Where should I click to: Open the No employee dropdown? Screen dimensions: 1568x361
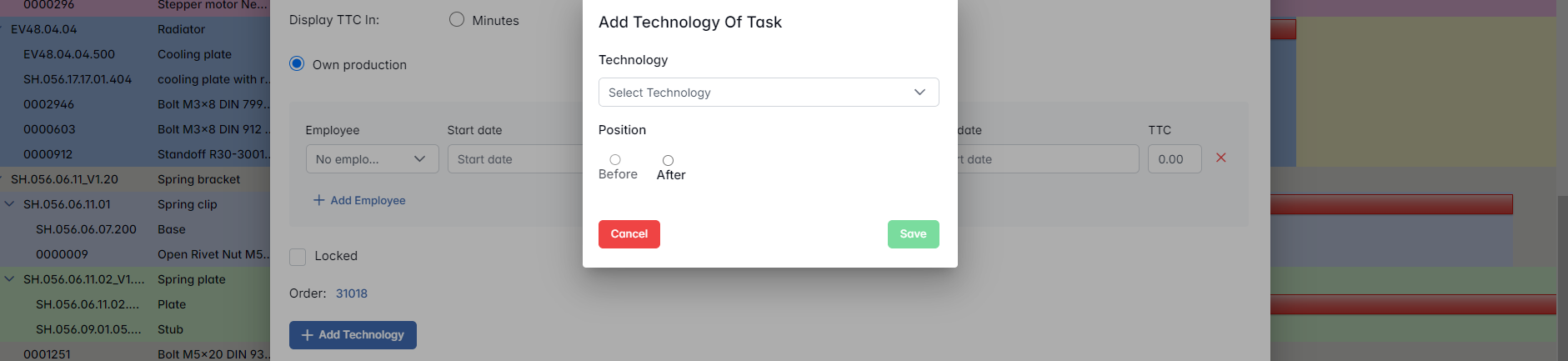click(372, 159)
